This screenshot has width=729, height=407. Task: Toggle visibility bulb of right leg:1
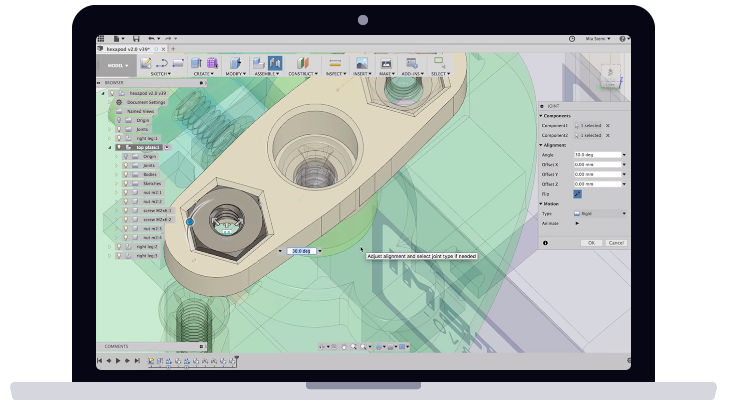[119, 138]
